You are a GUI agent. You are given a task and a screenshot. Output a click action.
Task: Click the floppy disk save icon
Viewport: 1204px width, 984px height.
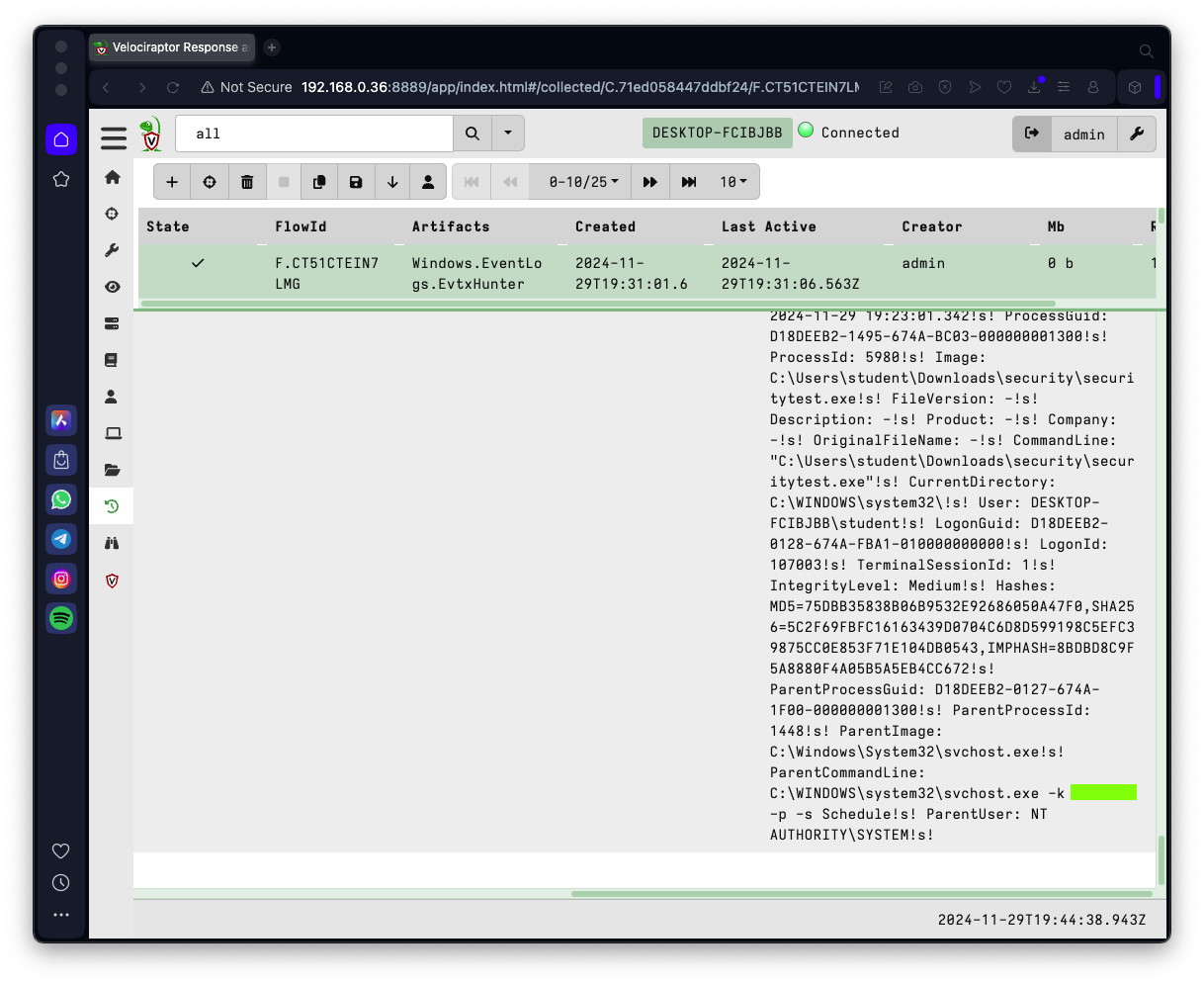(356, 182)
